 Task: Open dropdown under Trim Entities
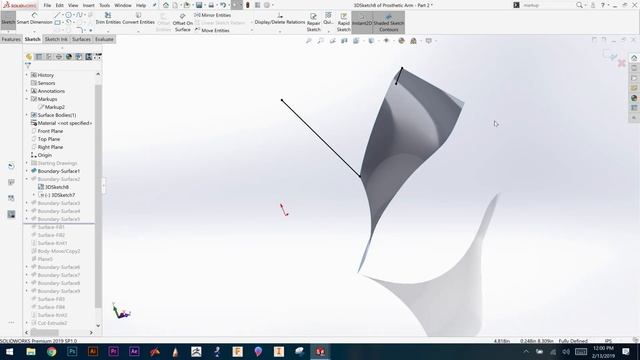coord(108,31)
